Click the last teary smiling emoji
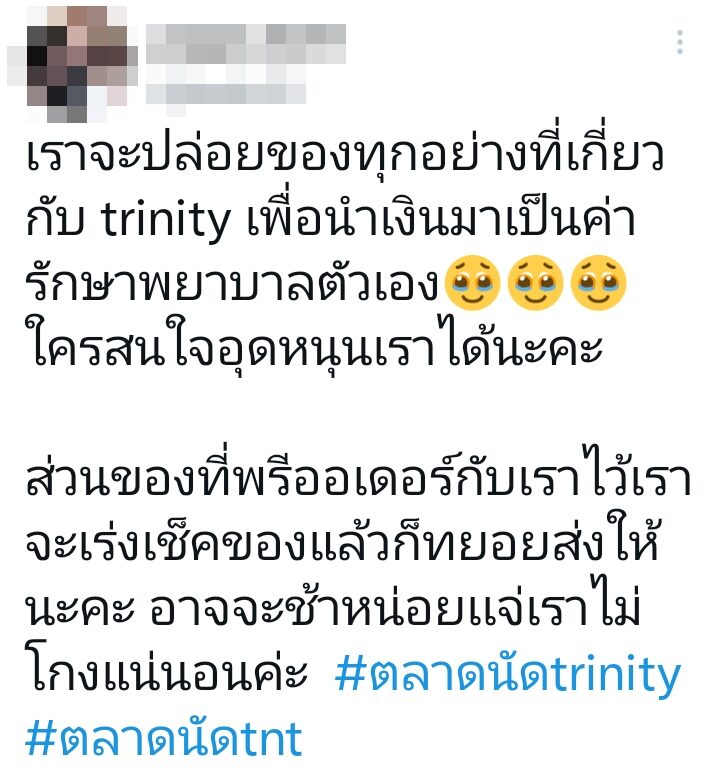Screen dimensions: 719x776 598,283
